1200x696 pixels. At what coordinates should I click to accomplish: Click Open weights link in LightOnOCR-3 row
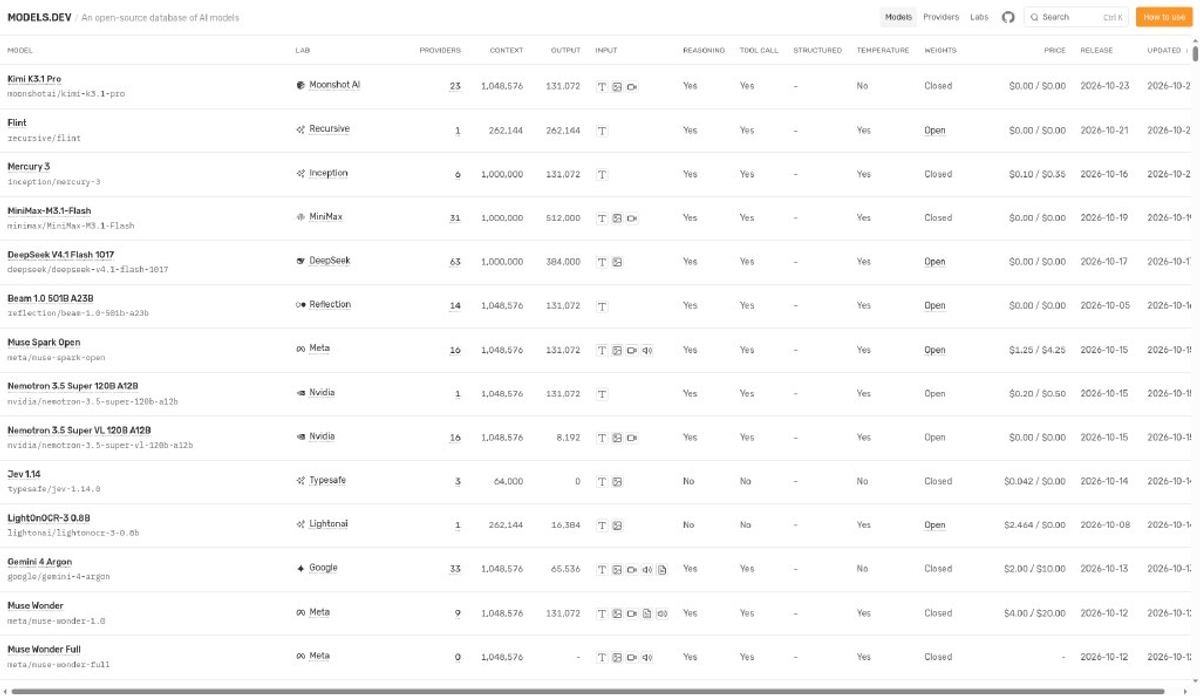tap(935, 525)
